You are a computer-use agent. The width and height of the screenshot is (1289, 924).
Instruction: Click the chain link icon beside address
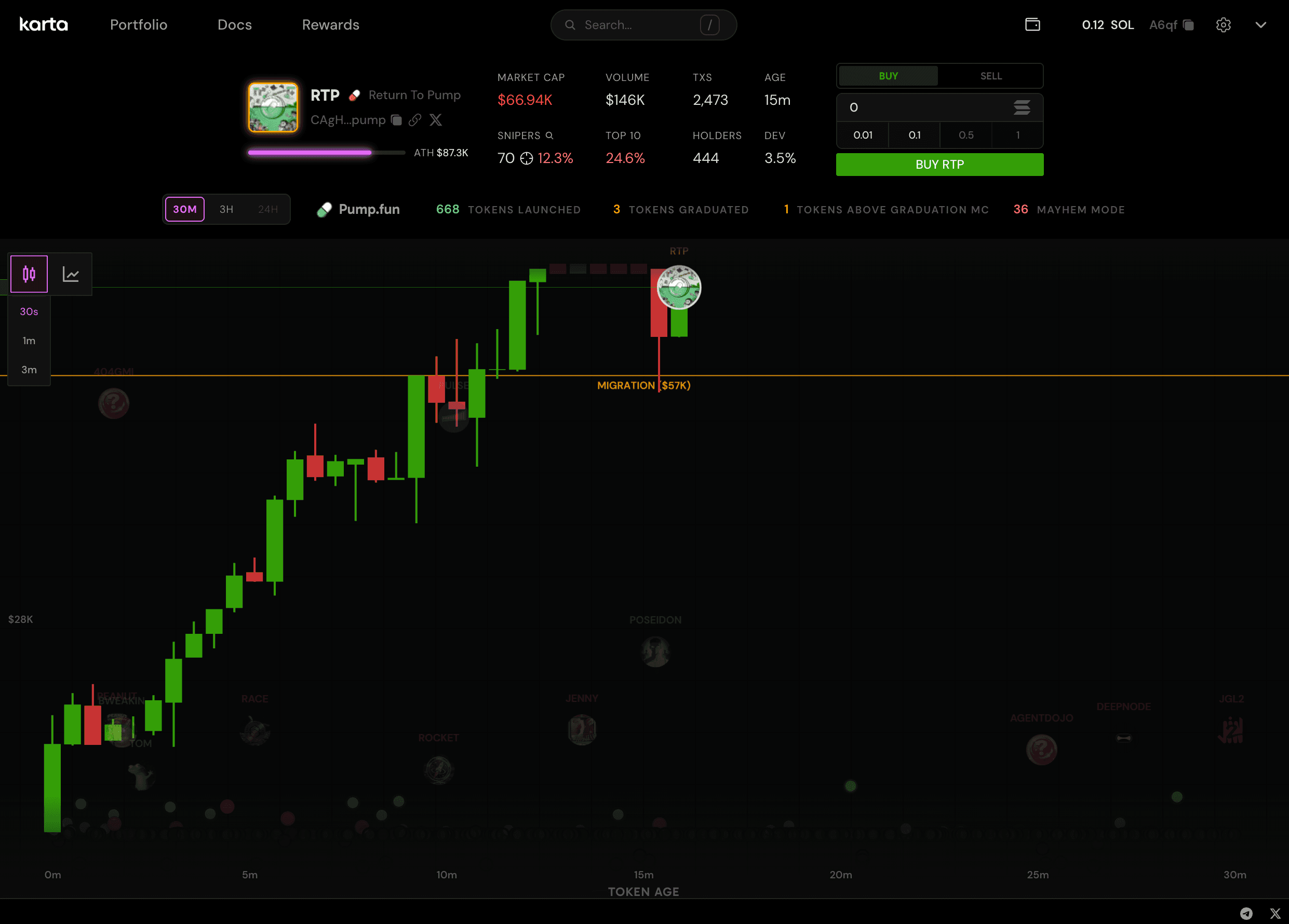tap(415, 120)
